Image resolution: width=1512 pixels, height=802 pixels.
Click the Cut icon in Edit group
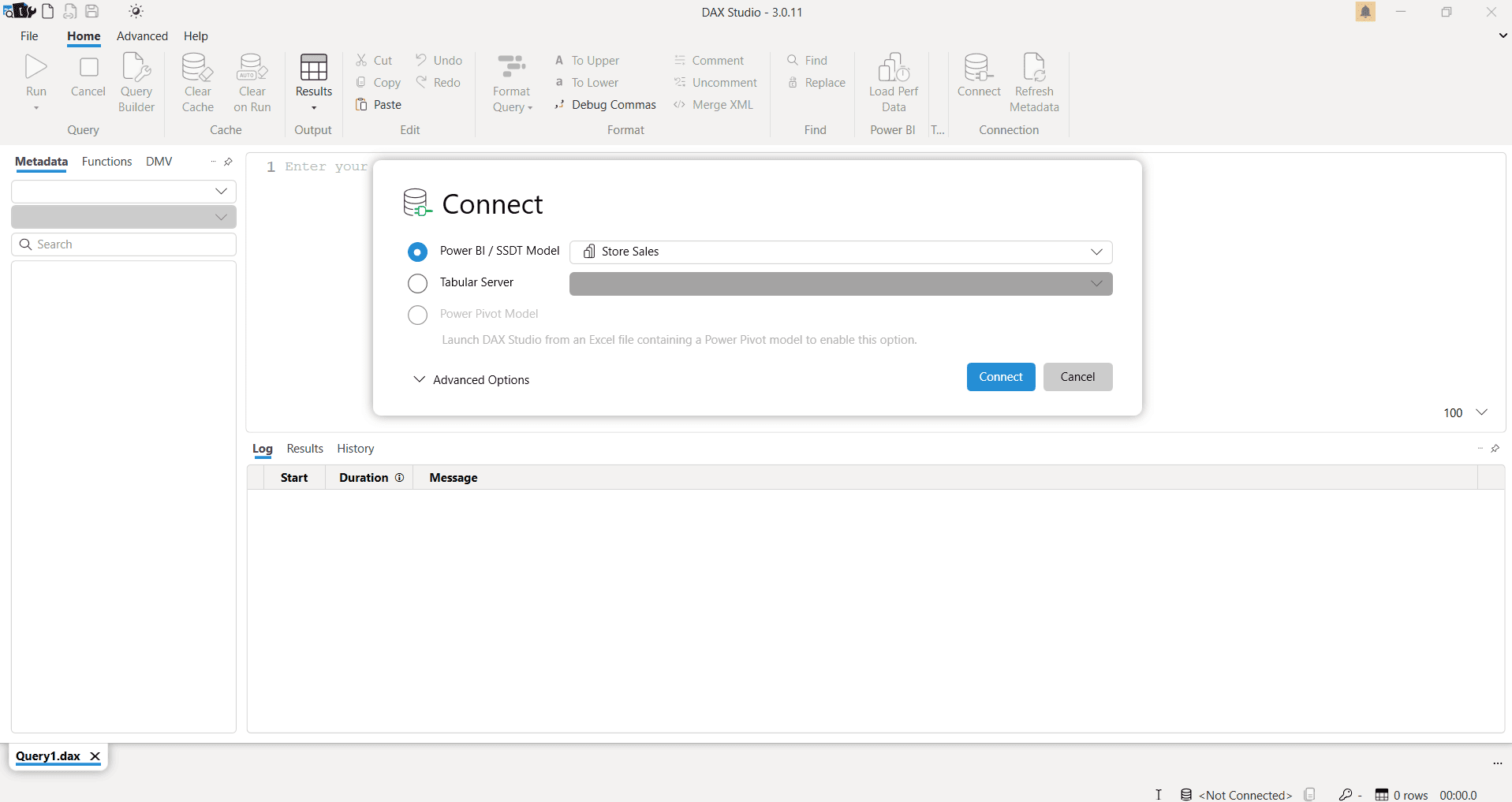point(361,60)
